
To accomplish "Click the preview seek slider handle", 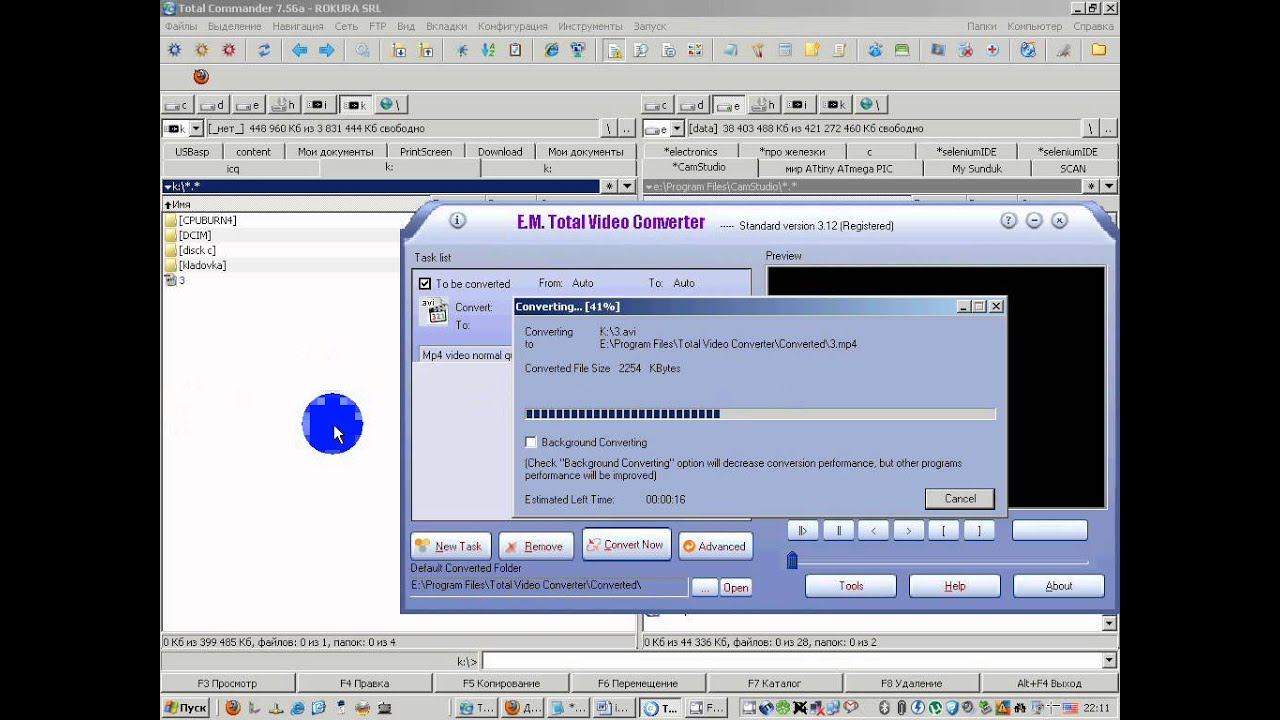I will 792,560.
